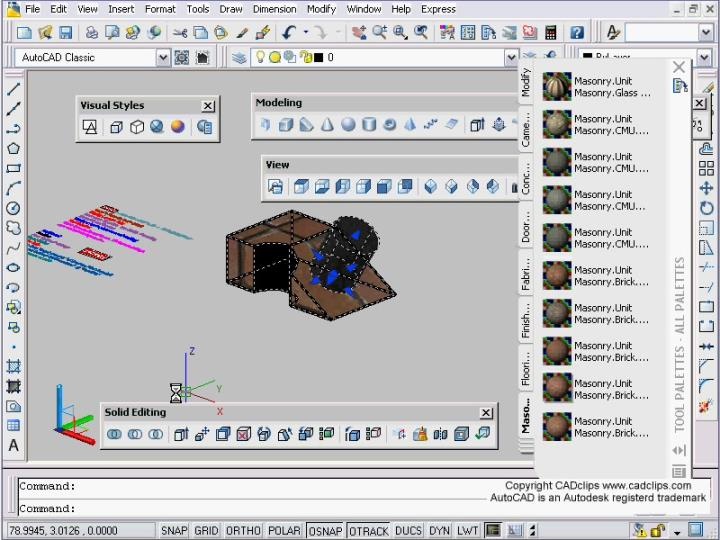
Task: Open the text style dropdown
Action: [x=706, y=33]
